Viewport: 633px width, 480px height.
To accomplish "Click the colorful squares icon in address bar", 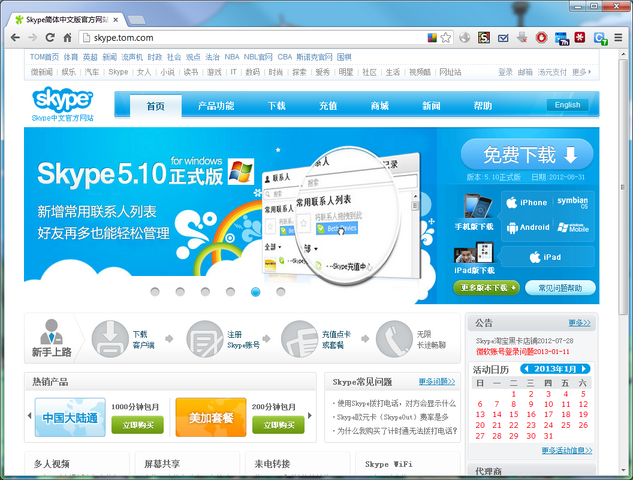I will click(x=432, y=38).
